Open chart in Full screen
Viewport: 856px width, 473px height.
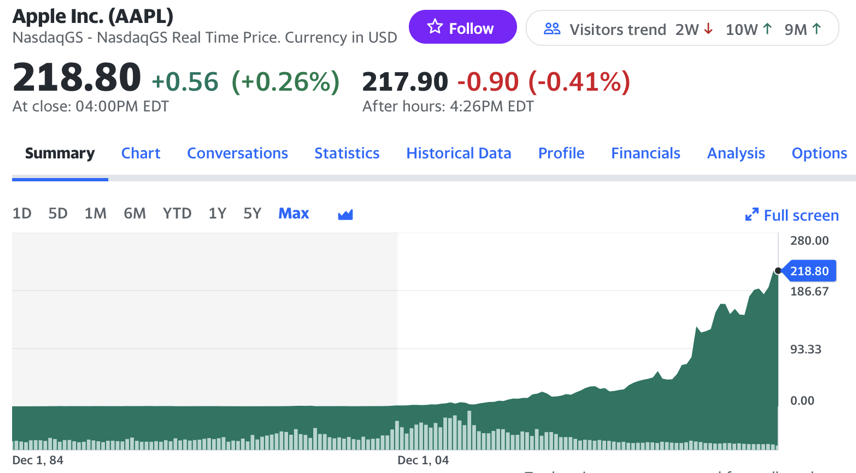click(x=801, y=215)
